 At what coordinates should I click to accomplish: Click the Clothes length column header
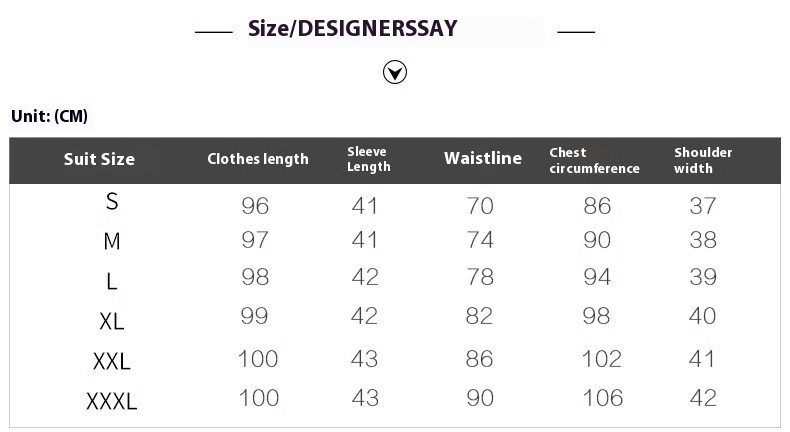(257, 159)
